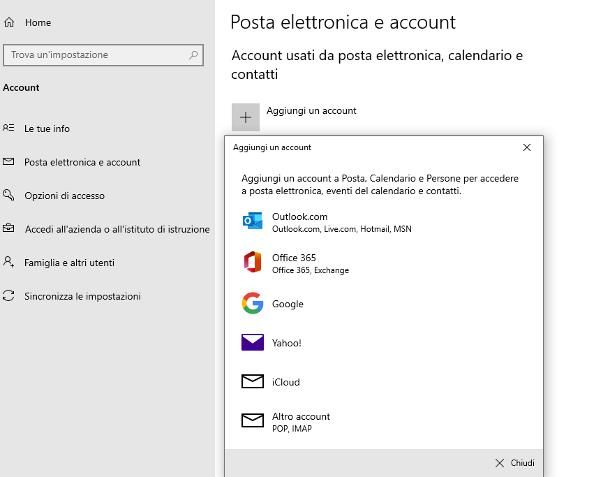The width and height of the screenshot is (610, 477).
Task: Click the Home house icon
Action: coord(9,22)
